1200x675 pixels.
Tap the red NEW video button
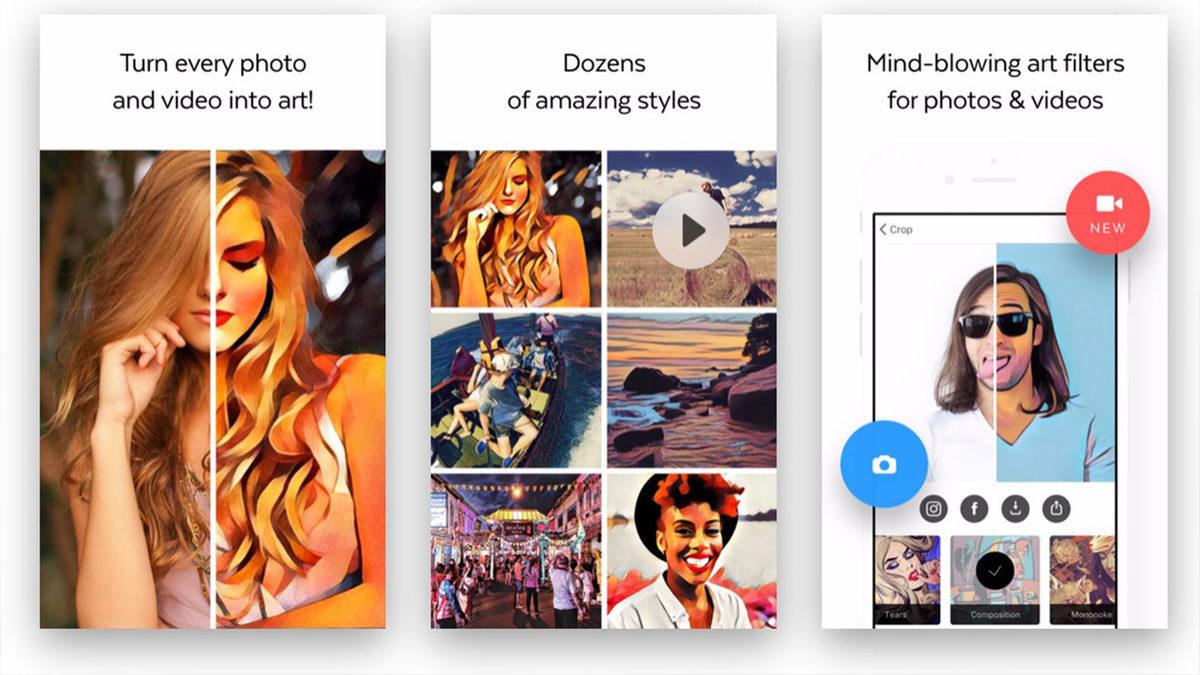[x=1107, y=212]
